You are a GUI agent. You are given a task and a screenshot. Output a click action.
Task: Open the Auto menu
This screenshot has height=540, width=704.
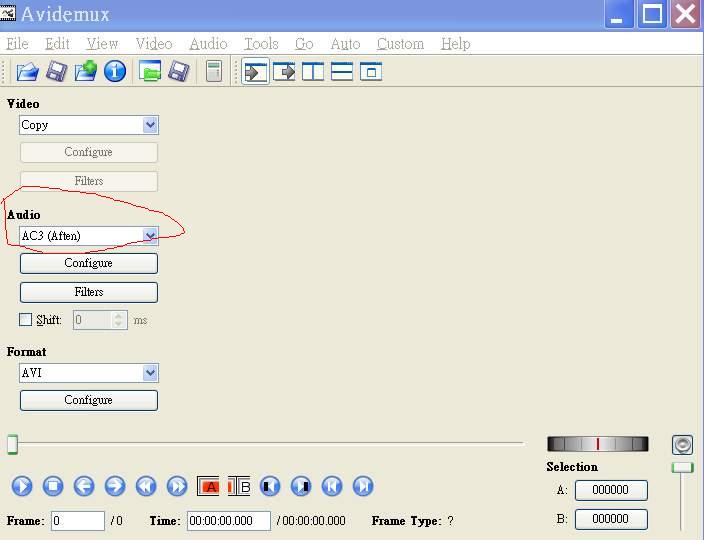345,44
